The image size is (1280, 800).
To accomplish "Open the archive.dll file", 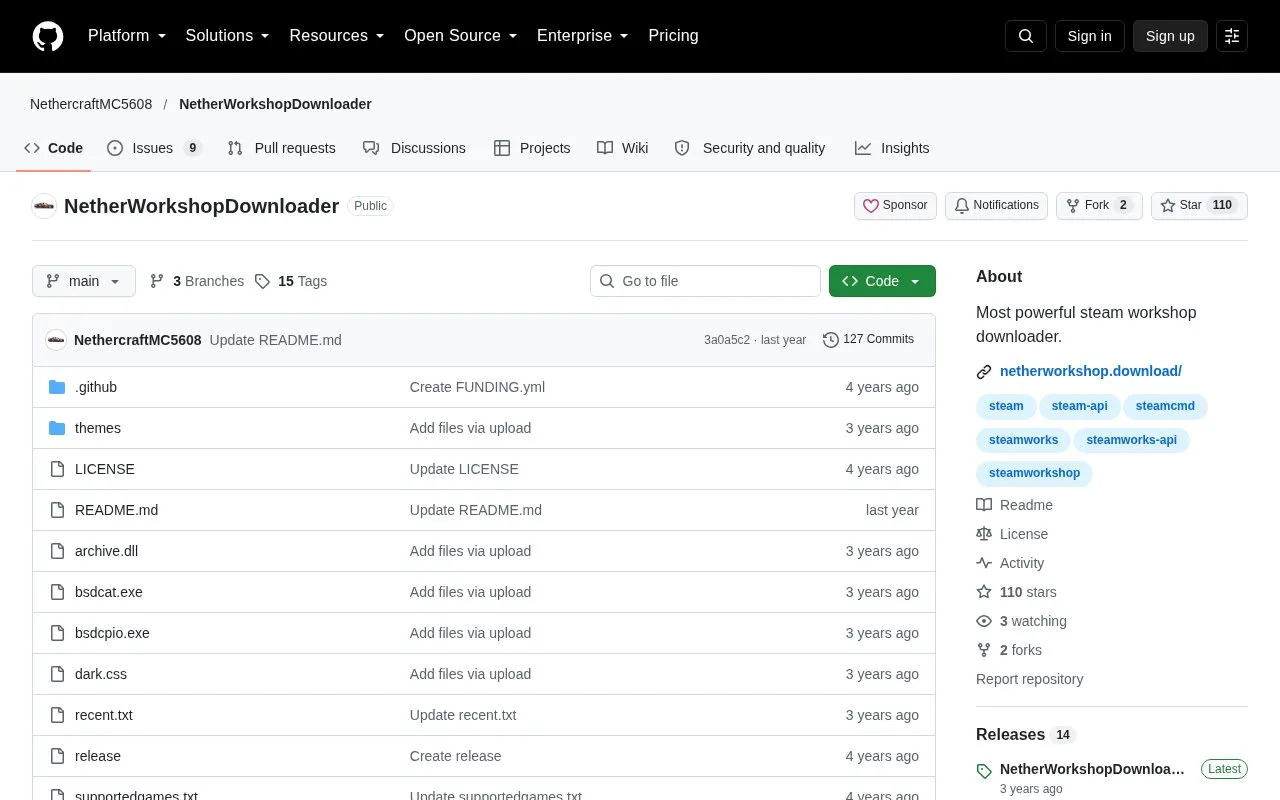I will [107, 551].
